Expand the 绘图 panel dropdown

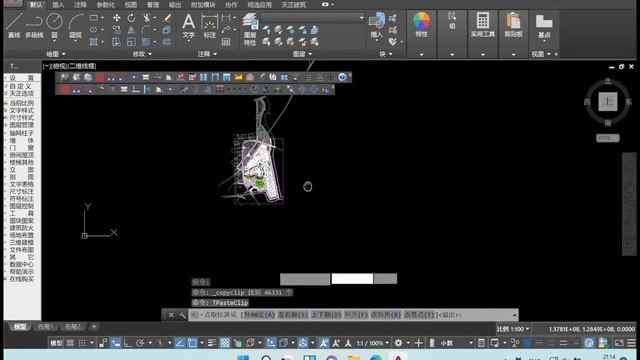point(56,54)
